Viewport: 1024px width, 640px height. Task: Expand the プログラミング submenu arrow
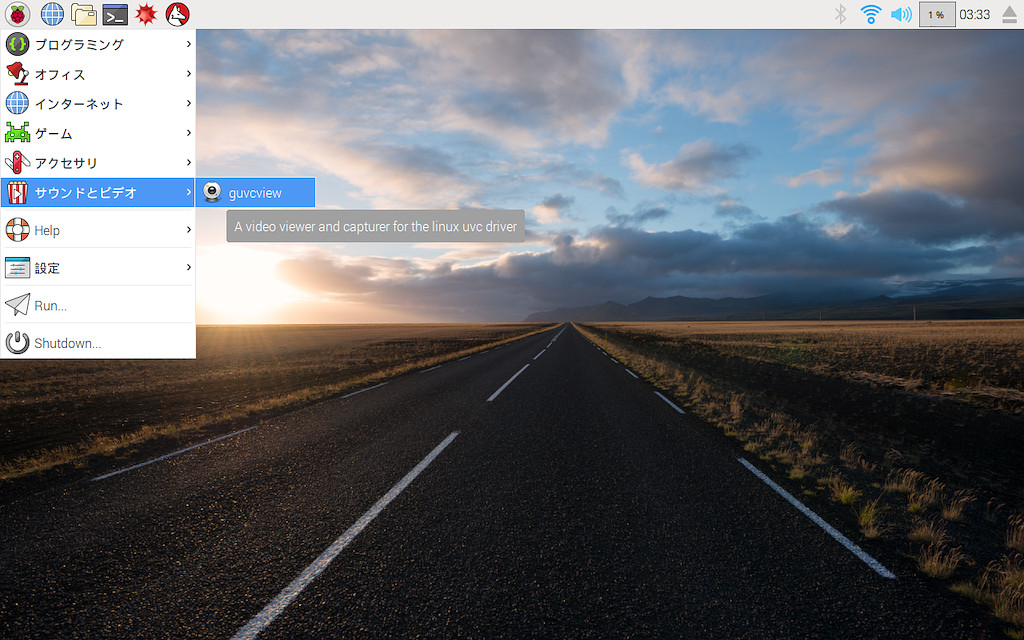[189, 44]
